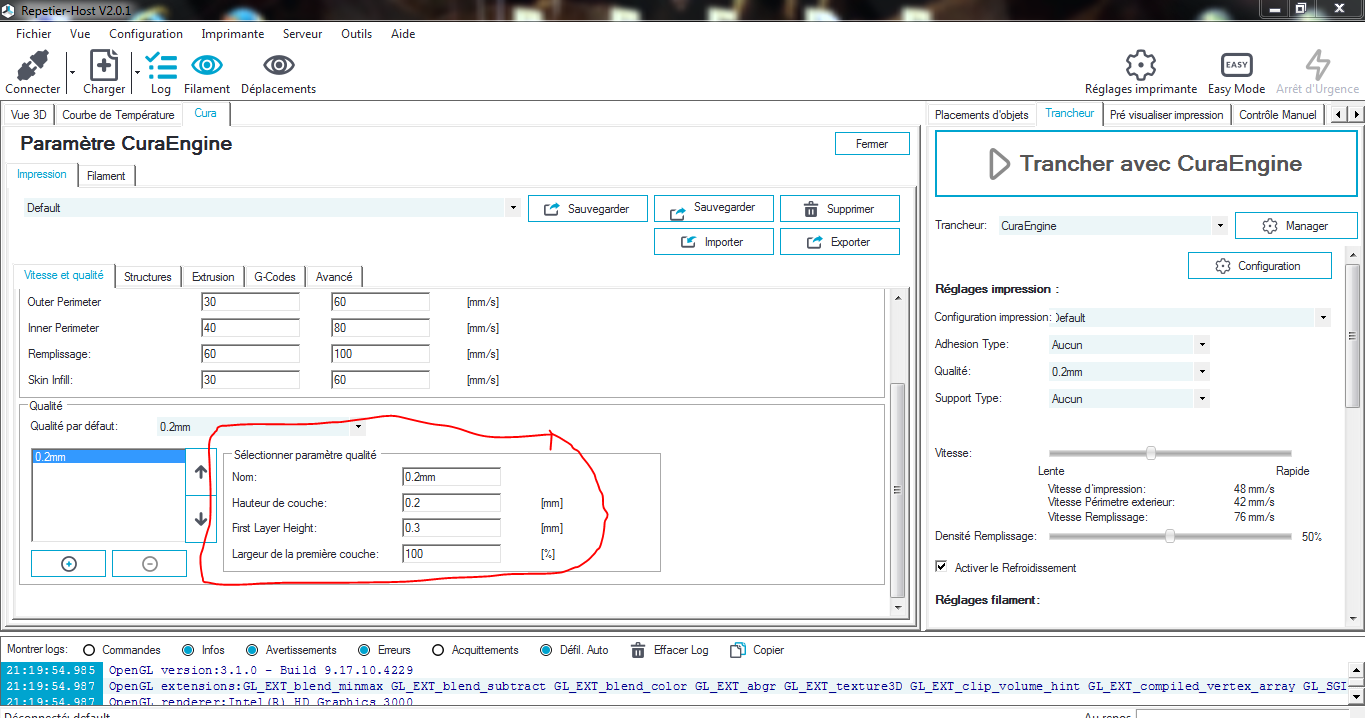Click the Vitesse speed slider handle

click(1151, 453)
